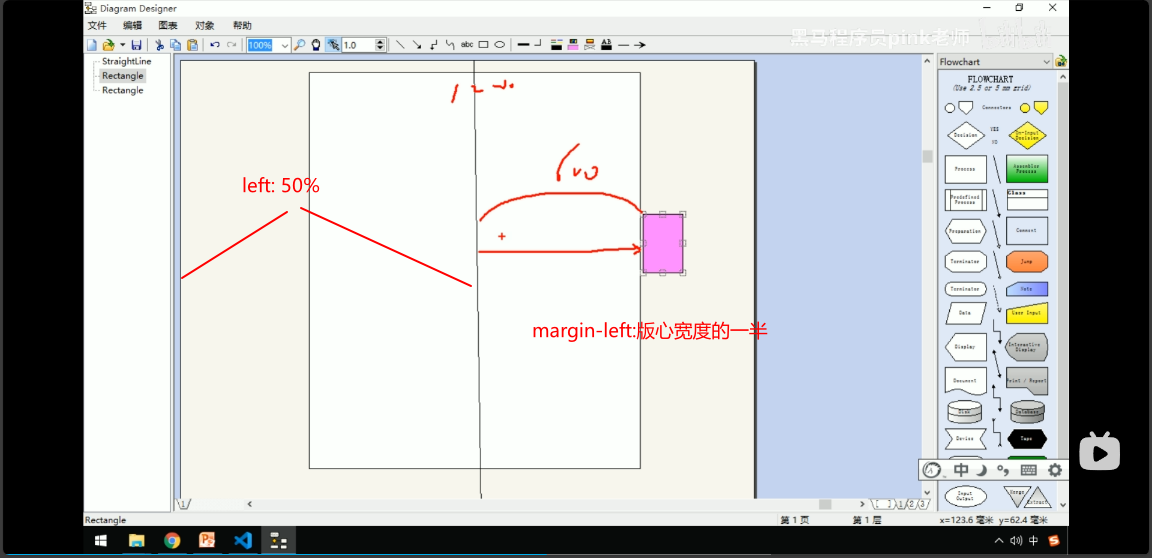Select the ellipse shape tool
This screenshot has height=558, width=1152.
[x=499, y=45]
